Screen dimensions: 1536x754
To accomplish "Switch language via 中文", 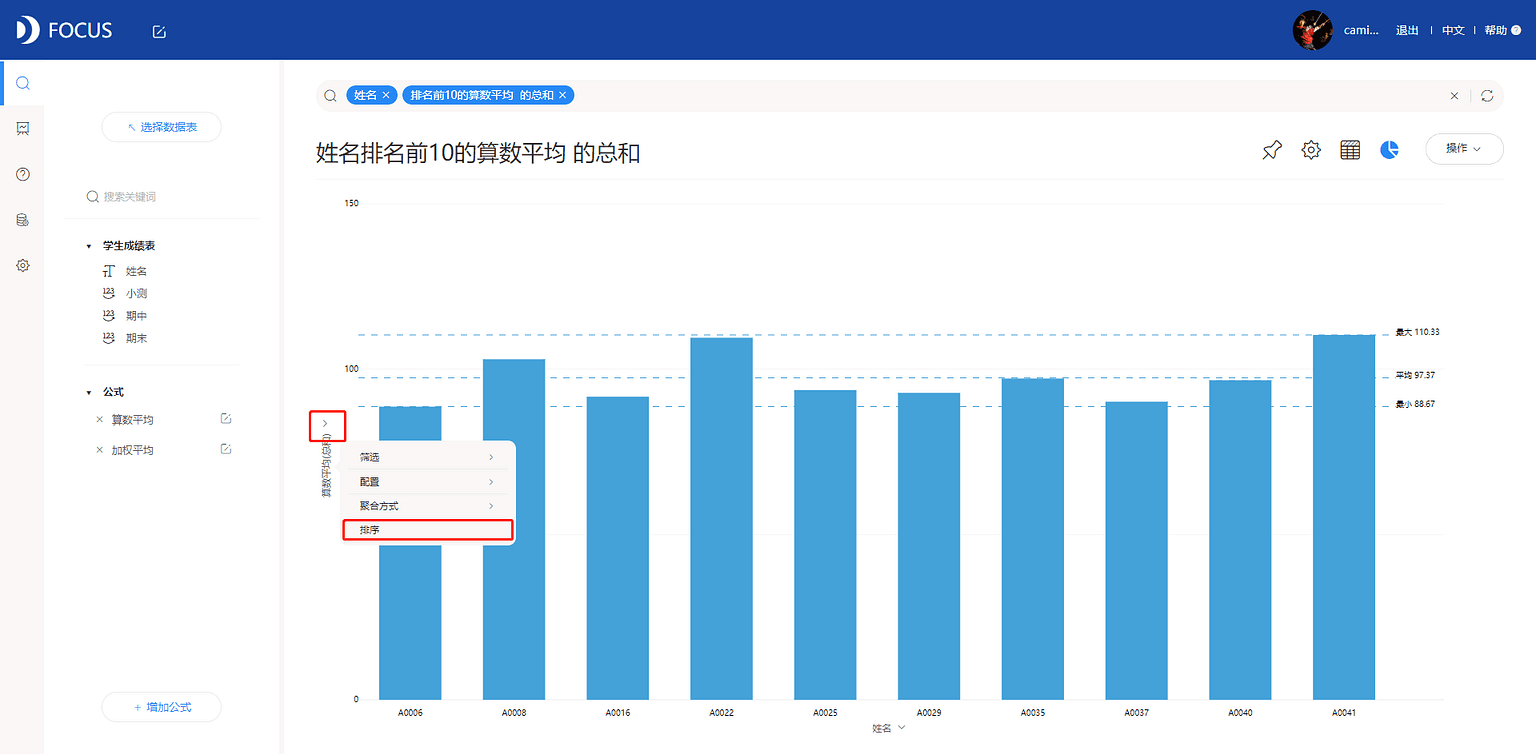I will pos(1453,30).
